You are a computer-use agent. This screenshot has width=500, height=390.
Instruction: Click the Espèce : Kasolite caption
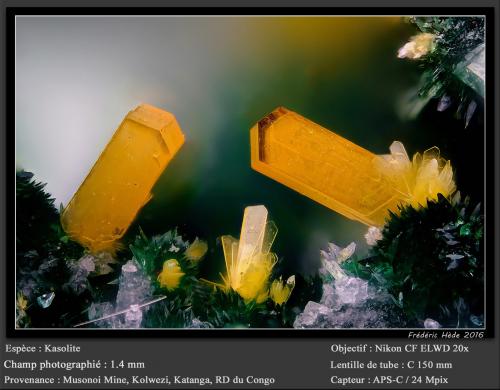(x=43, y=348)
